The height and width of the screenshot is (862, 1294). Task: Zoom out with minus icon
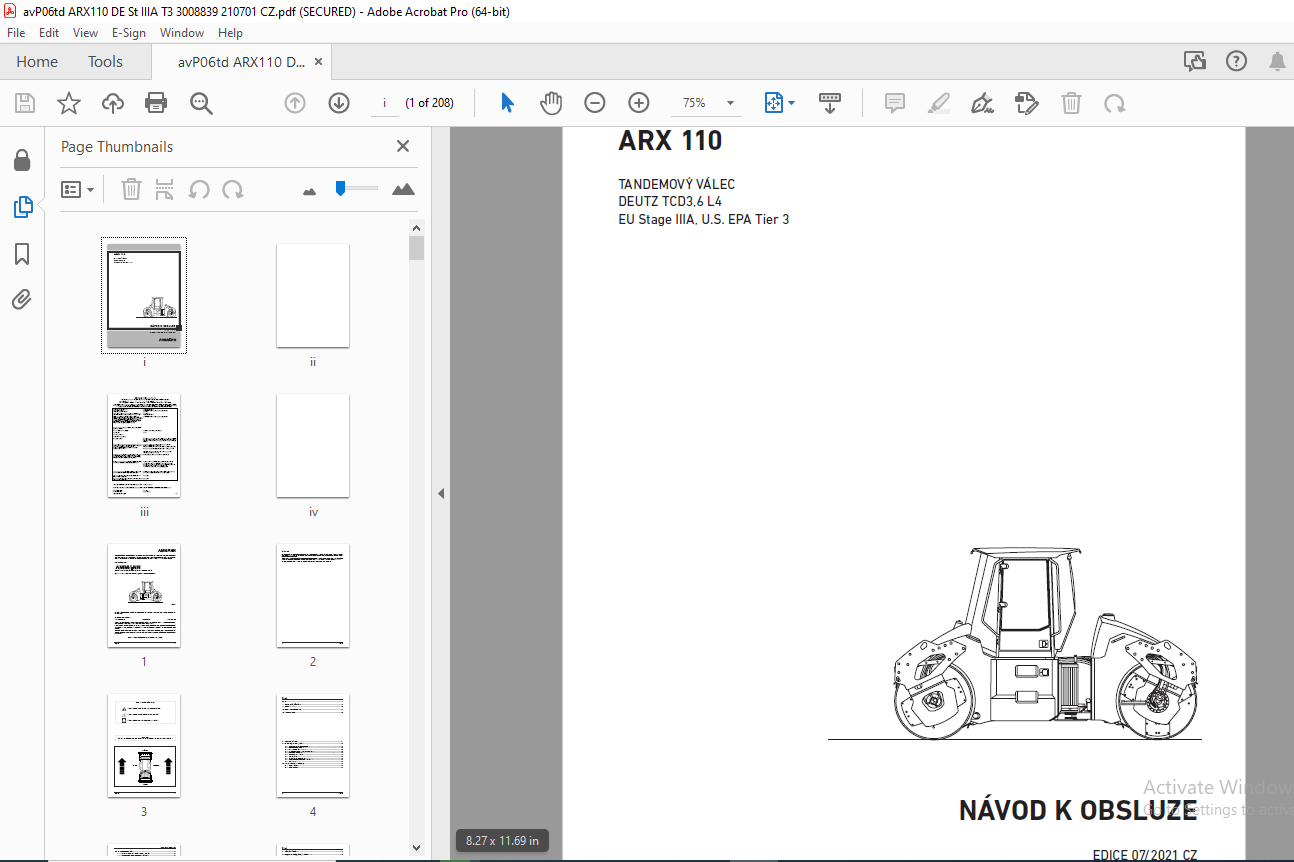tap(595, 103)
